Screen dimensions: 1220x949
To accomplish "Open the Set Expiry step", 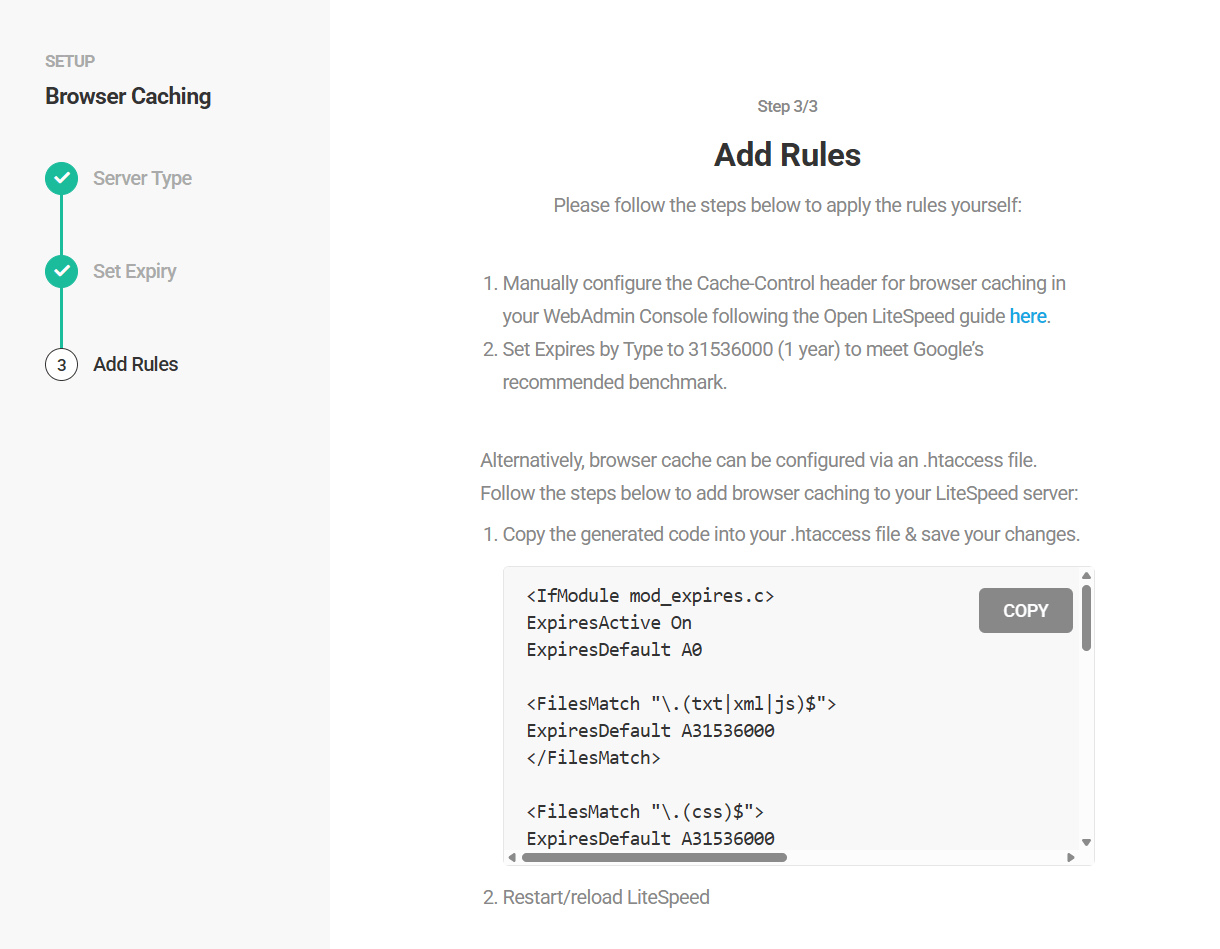I will point(135,272).
